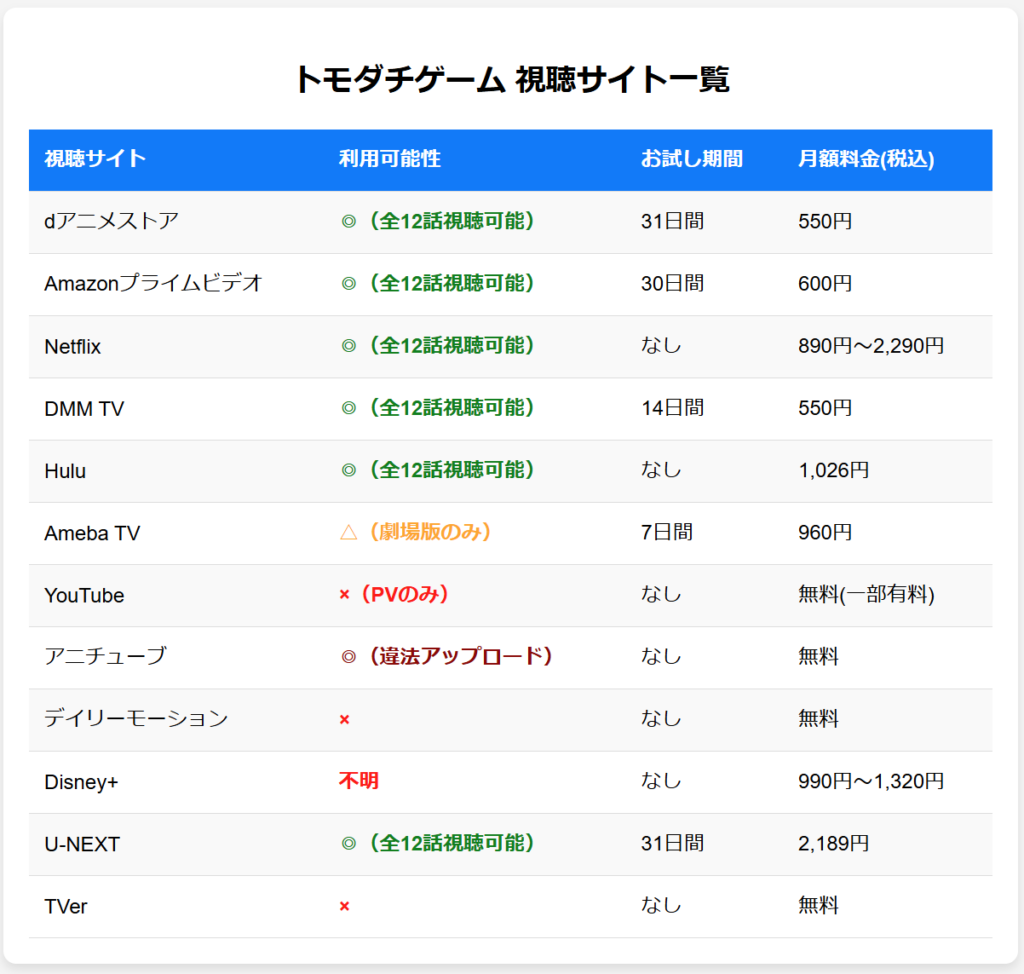Select the Netflix site name cell
The height and width of the screenshot is (974, 1024).
[72, 346]
